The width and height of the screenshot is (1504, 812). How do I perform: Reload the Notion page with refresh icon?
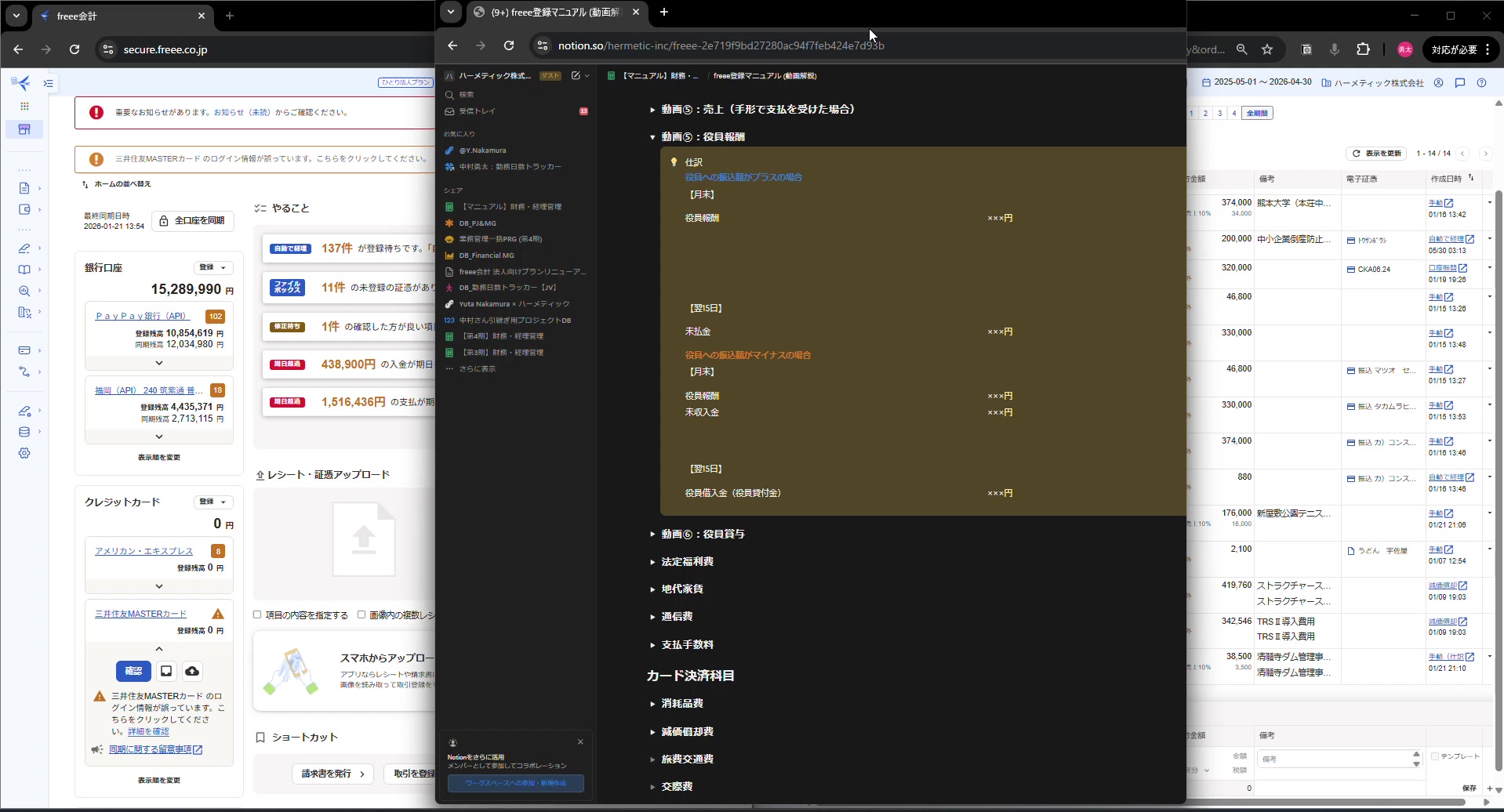pyautogui.click(x=509, y=45)
